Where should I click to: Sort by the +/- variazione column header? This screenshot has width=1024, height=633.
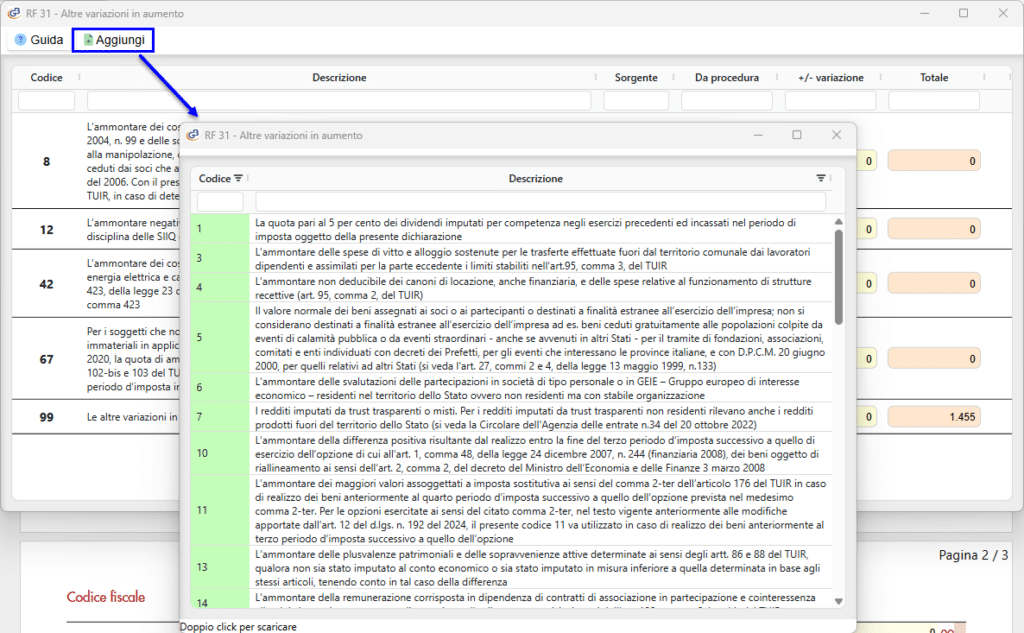(830, 78)
